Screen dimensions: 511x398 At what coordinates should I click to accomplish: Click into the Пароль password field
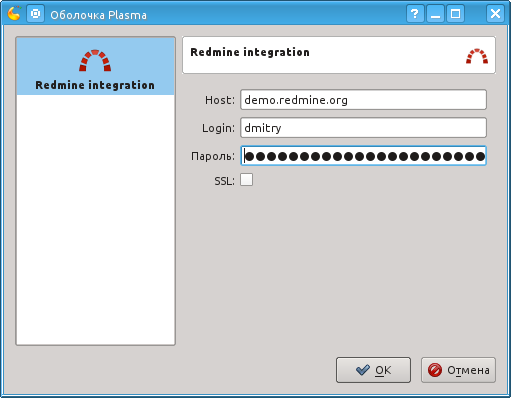[x=363, y=156]
